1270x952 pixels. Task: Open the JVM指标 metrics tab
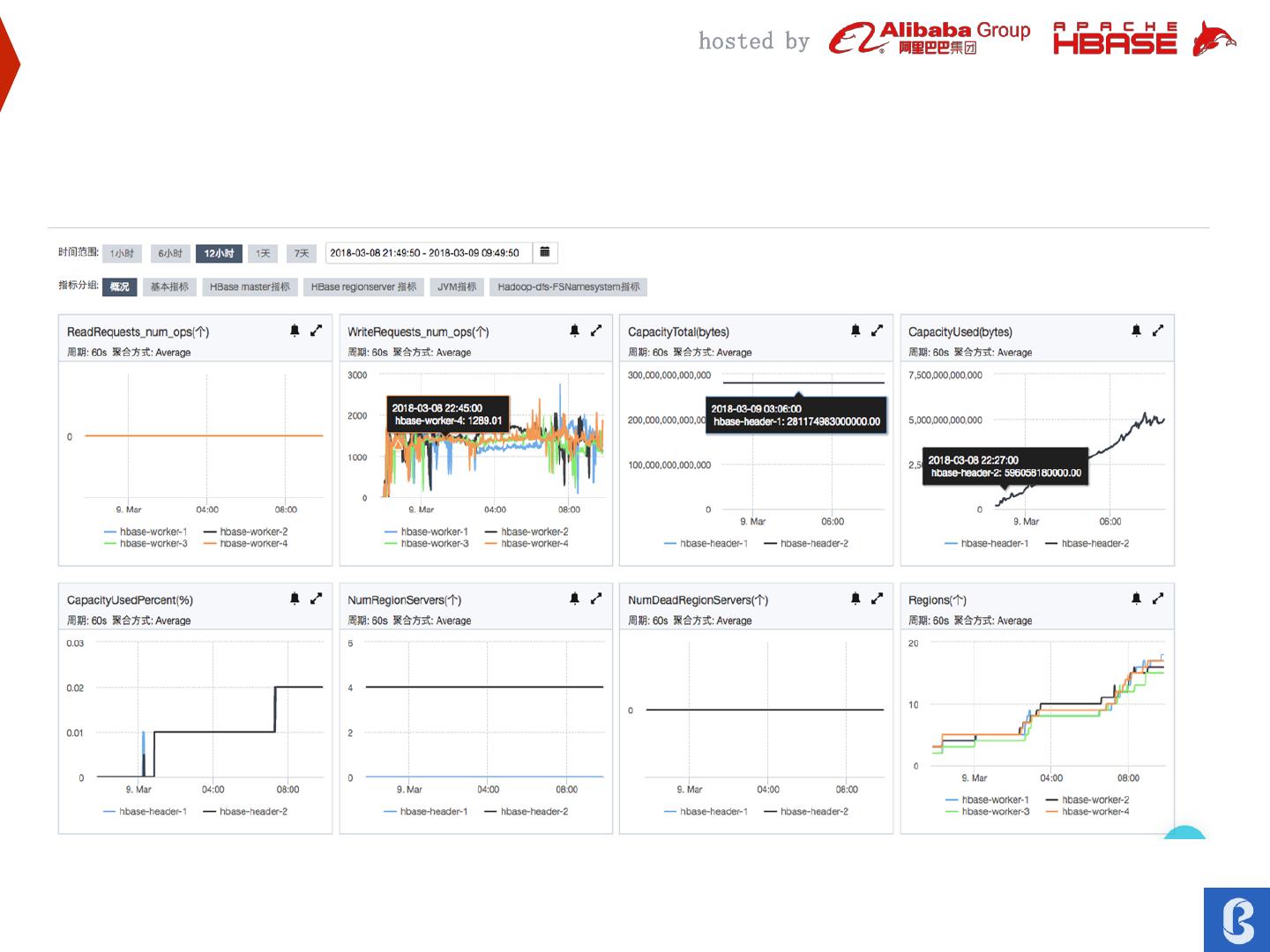point(457,287)
